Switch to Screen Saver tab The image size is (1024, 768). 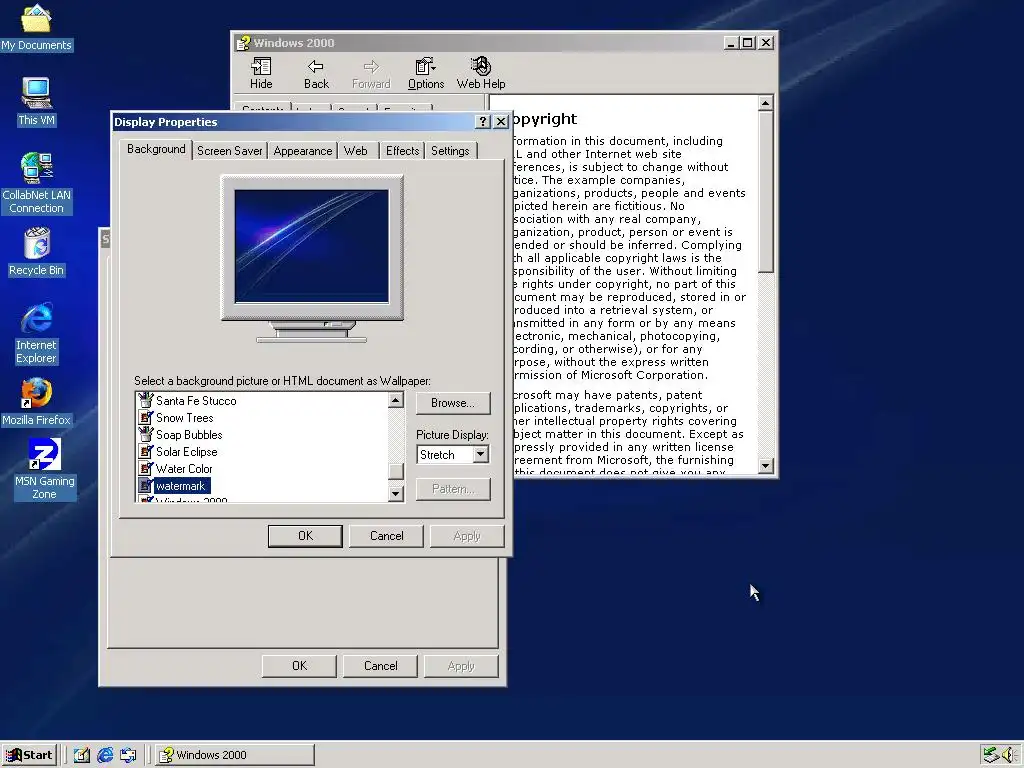pyautogui.click(x=230, y=151)
